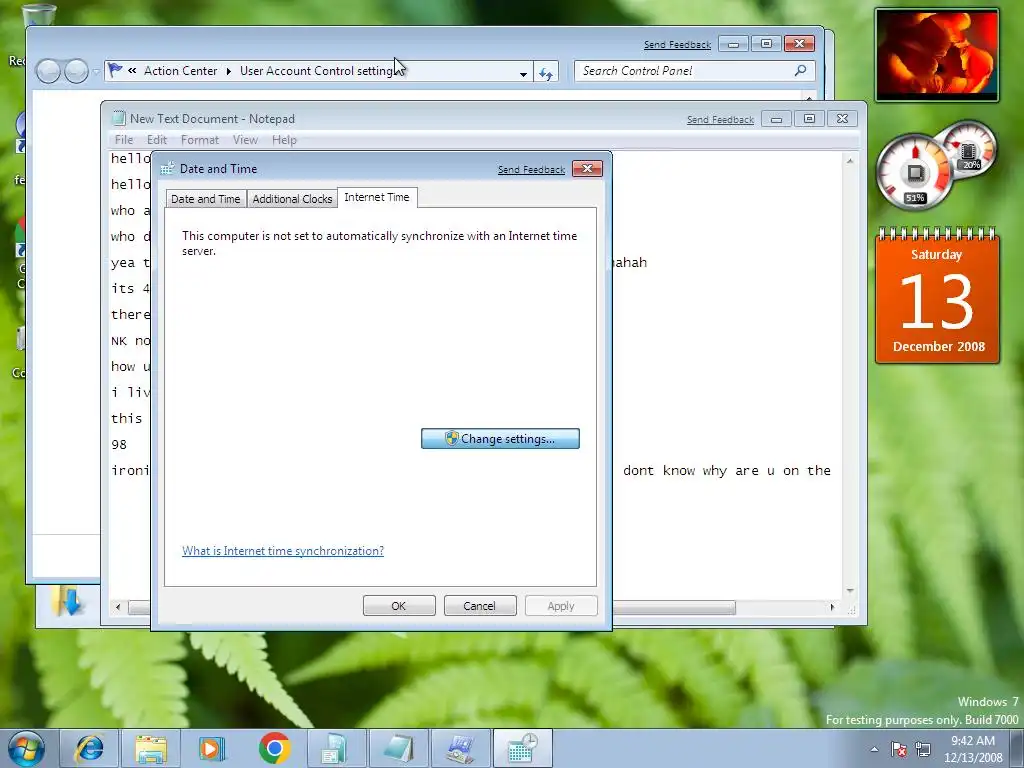Open Notepad File menu
Viewport: 1024px width, 768px height.
point(123,140)
